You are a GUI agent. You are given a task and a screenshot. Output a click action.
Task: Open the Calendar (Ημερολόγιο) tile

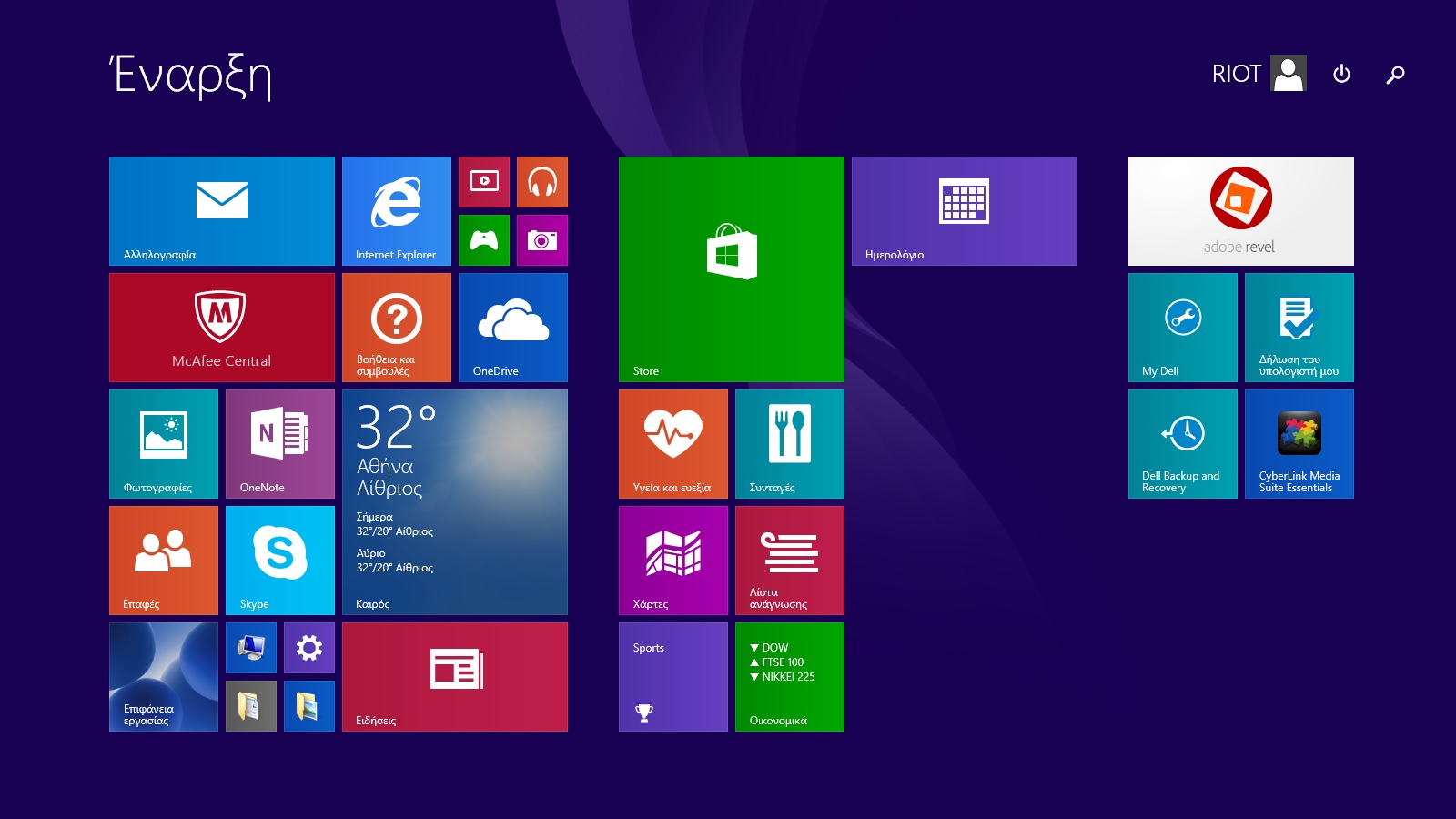pyautogui.click(x=965, y=211)
